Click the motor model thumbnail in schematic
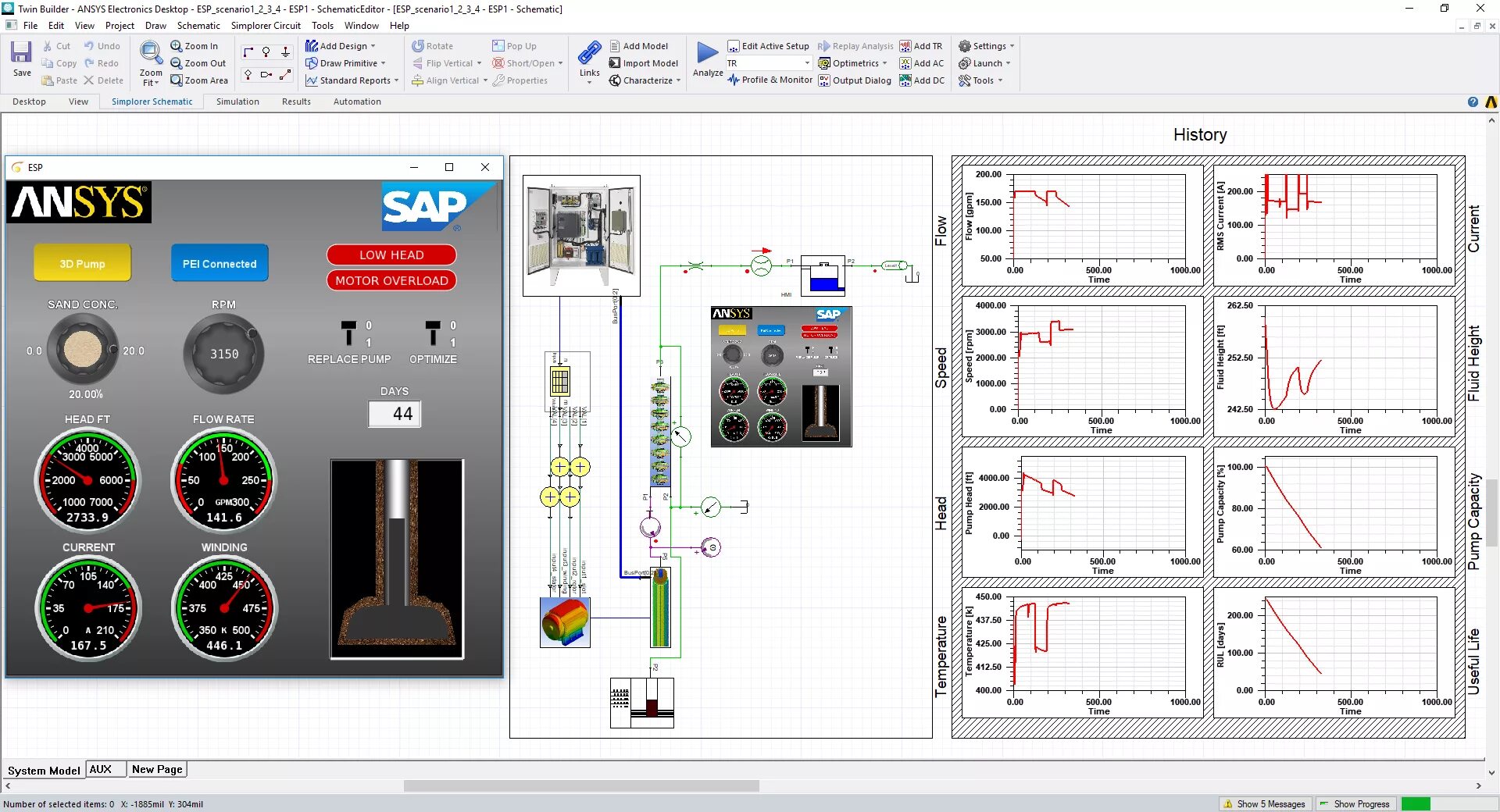 pyautogui.click(x=565, y=622)
